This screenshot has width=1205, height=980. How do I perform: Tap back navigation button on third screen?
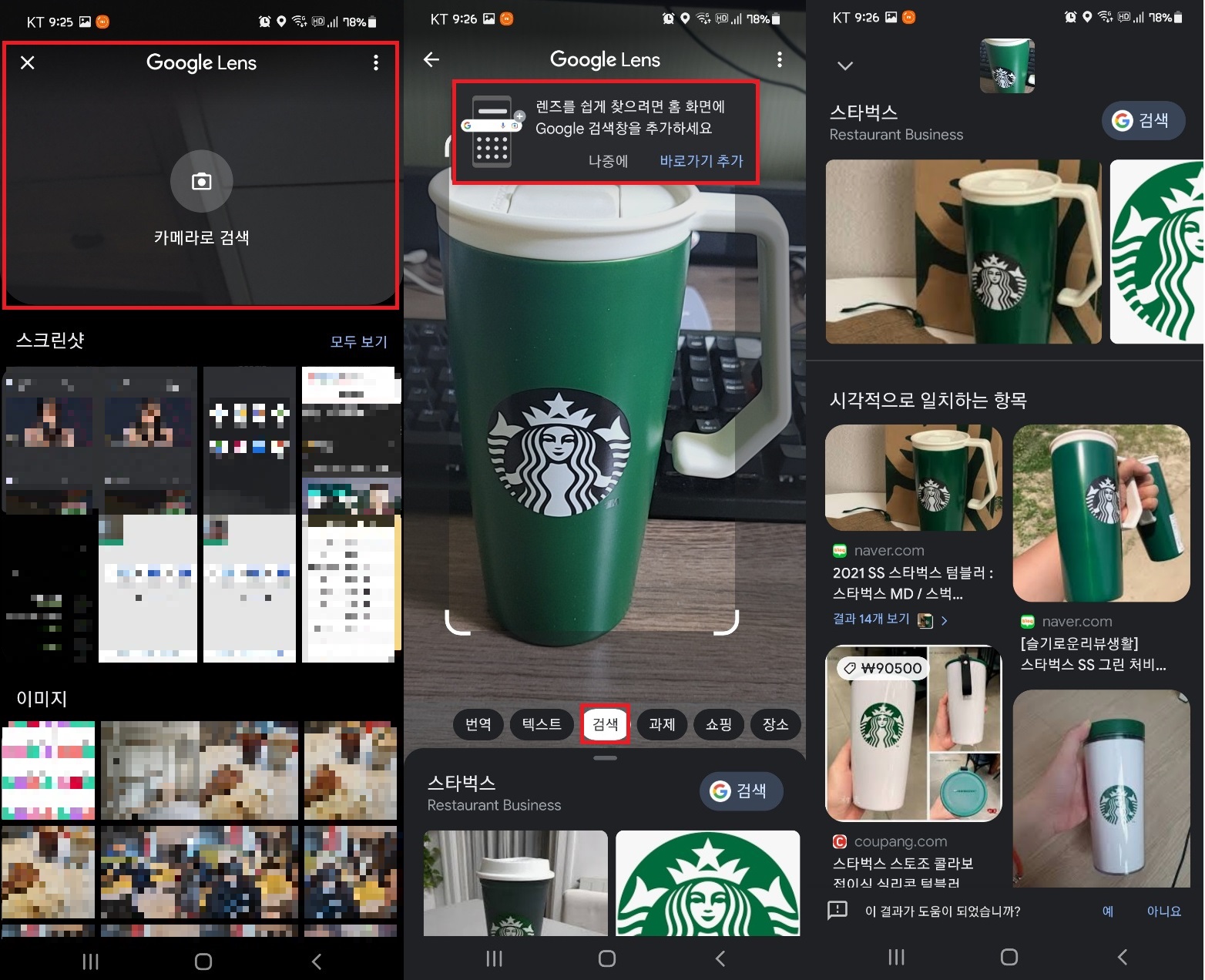point(1123,957)
